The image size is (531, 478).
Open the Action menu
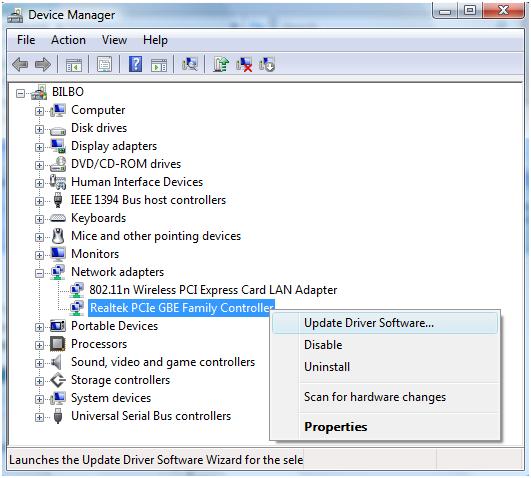pos(68,40)
